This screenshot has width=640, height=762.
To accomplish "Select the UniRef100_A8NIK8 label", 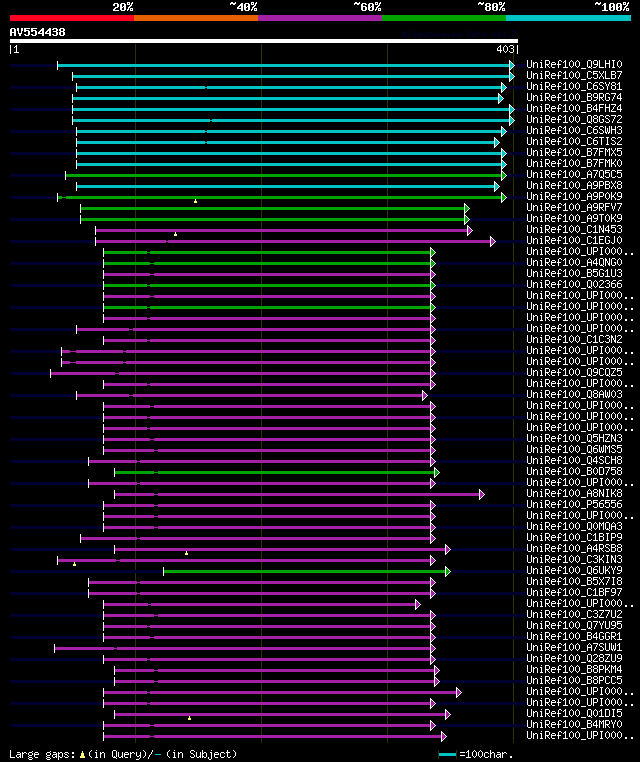I will [x=574, y=493].
